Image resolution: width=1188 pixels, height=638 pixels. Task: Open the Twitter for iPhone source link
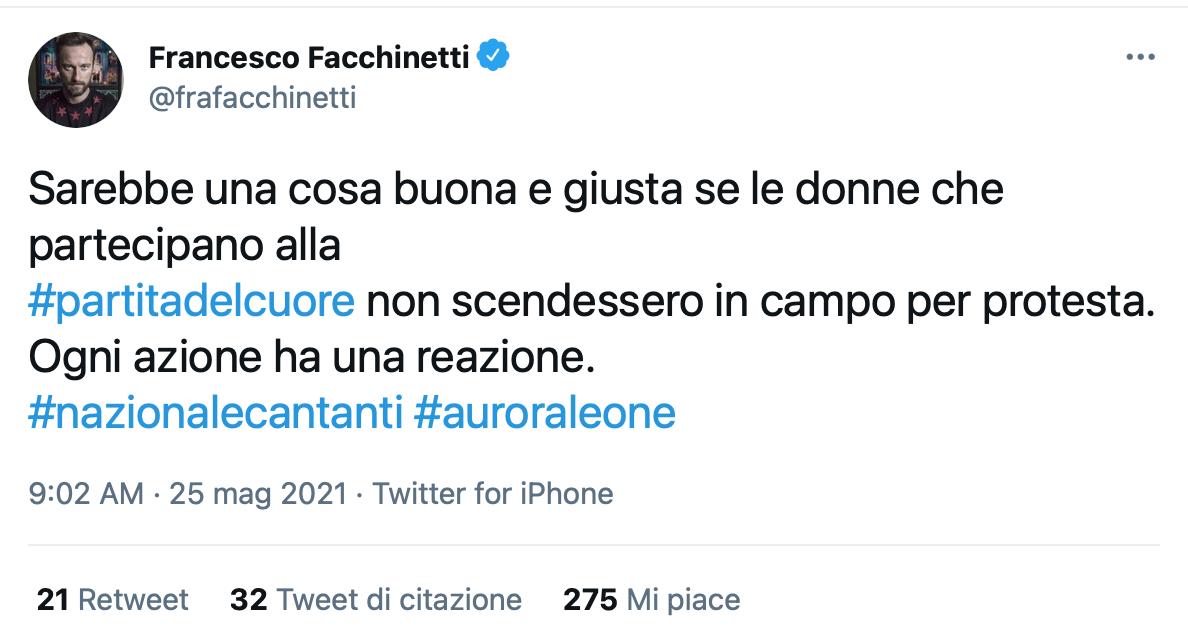point(493,493)
